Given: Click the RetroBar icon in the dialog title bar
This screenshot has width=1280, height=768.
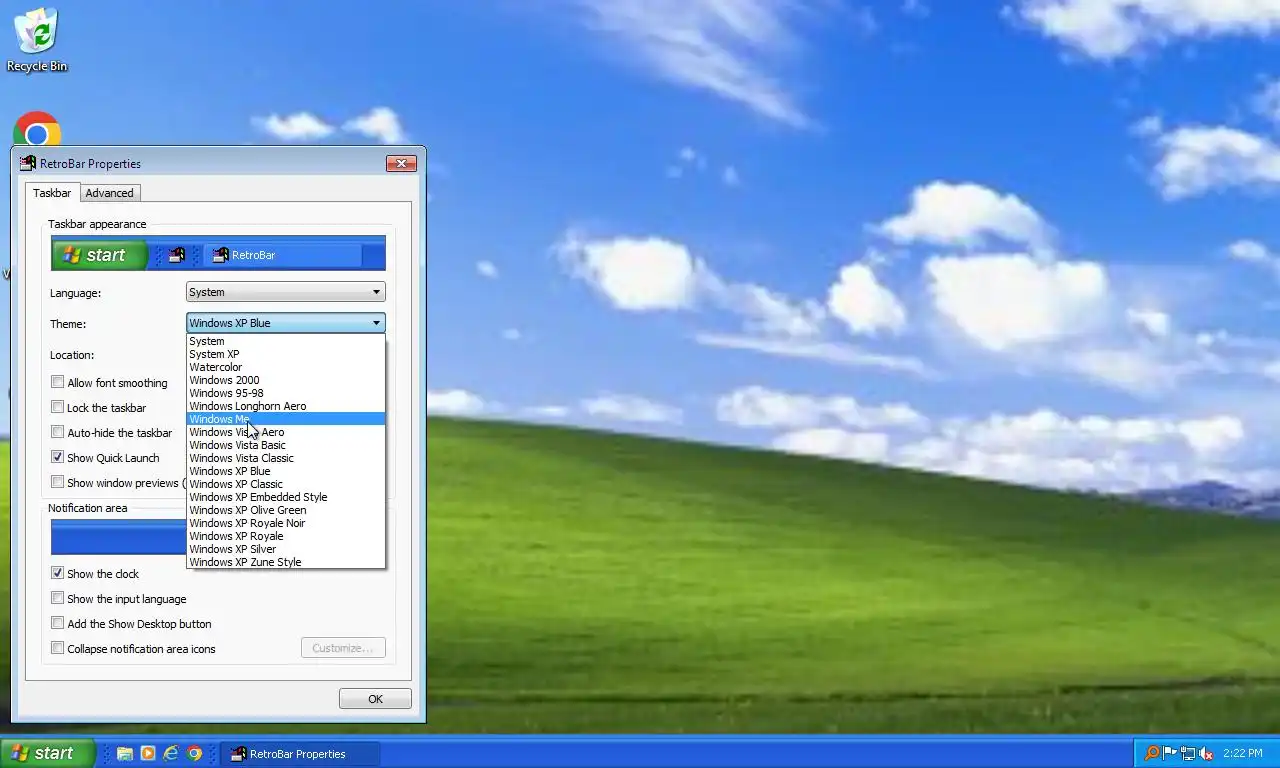Looking at the screenshot, I should [x=28, y=163].
